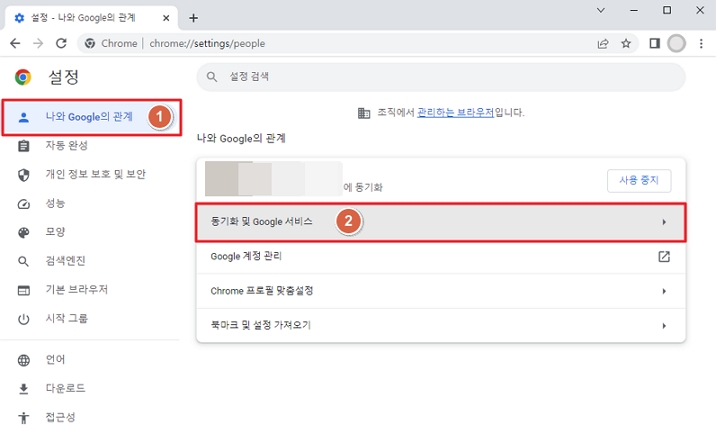716x434 pixels.
Task: Open 모양 settings section
Action: point(55,232)
